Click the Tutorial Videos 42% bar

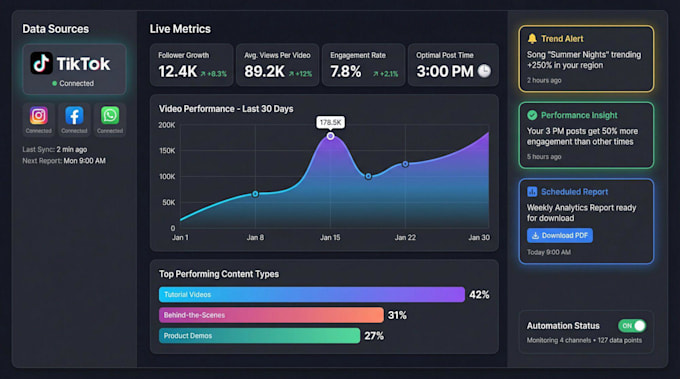(312, 294)
